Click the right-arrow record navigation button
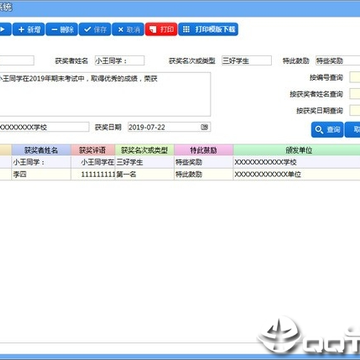Viewport: 360px width, 360px height. [5, 29]
